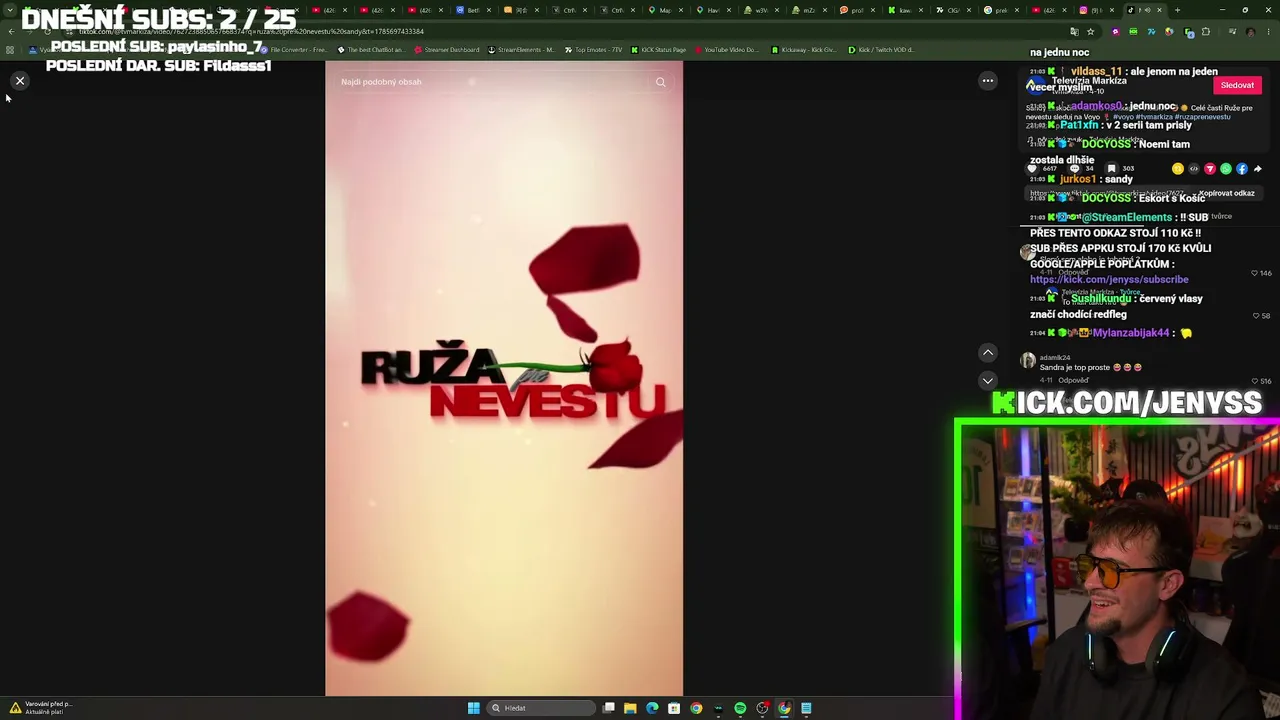Open the 'YouTube Video Do...' bookmark

pos(726,50)
